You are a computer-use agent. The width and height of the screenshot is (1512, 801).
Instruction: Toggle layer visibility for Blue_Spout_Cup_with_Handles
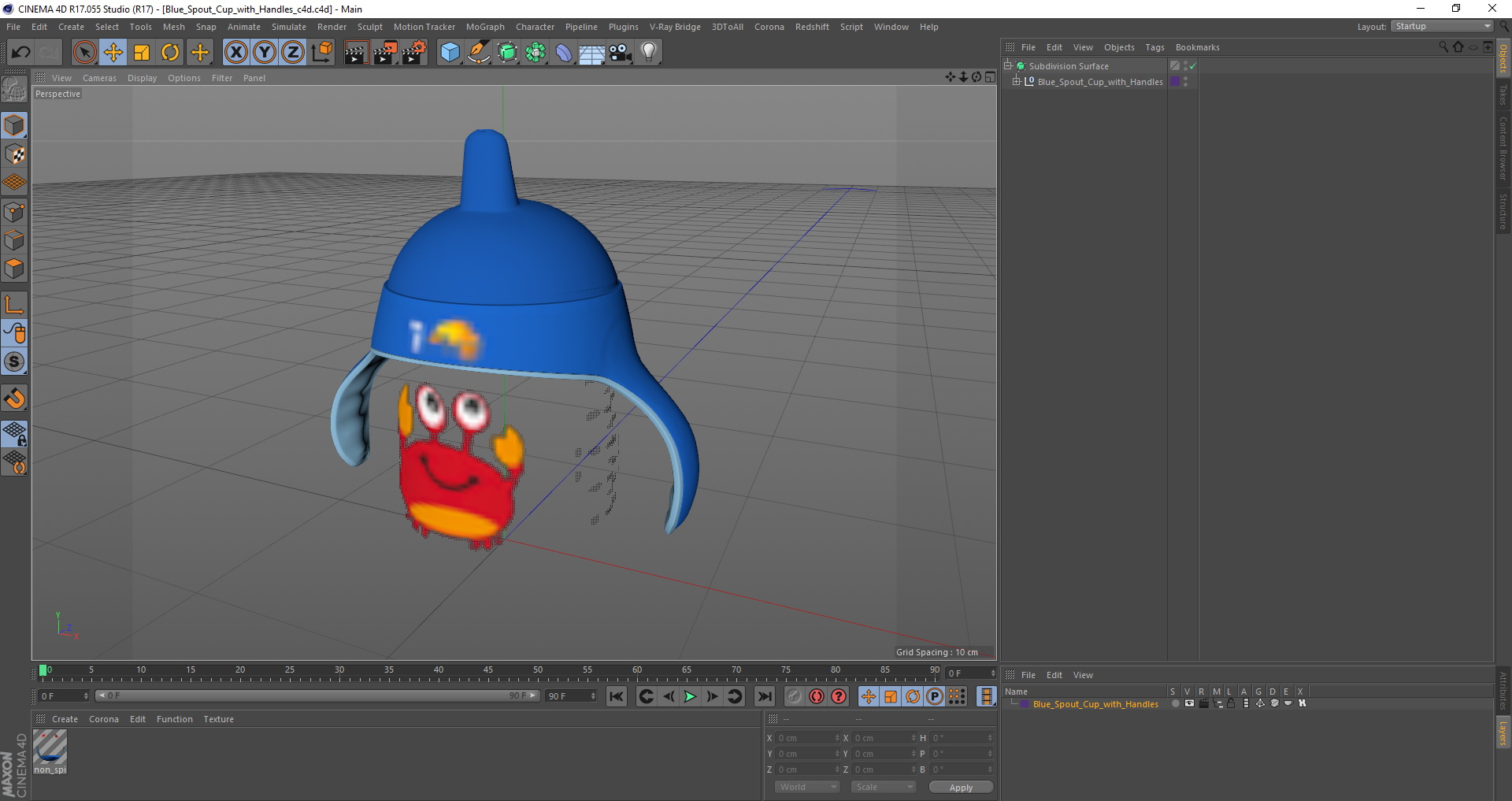tap(1189, 703)
